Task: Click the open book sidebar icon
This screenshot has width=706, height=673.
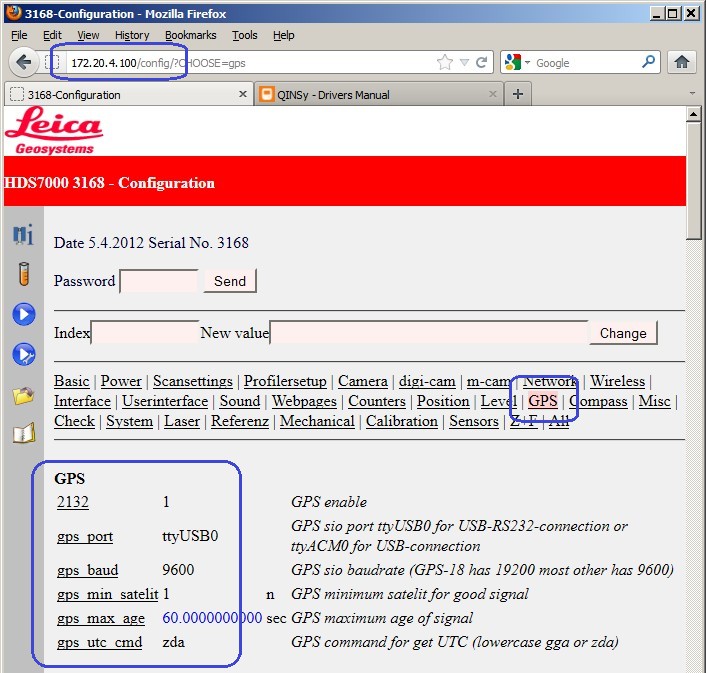Action: [24, 434]
